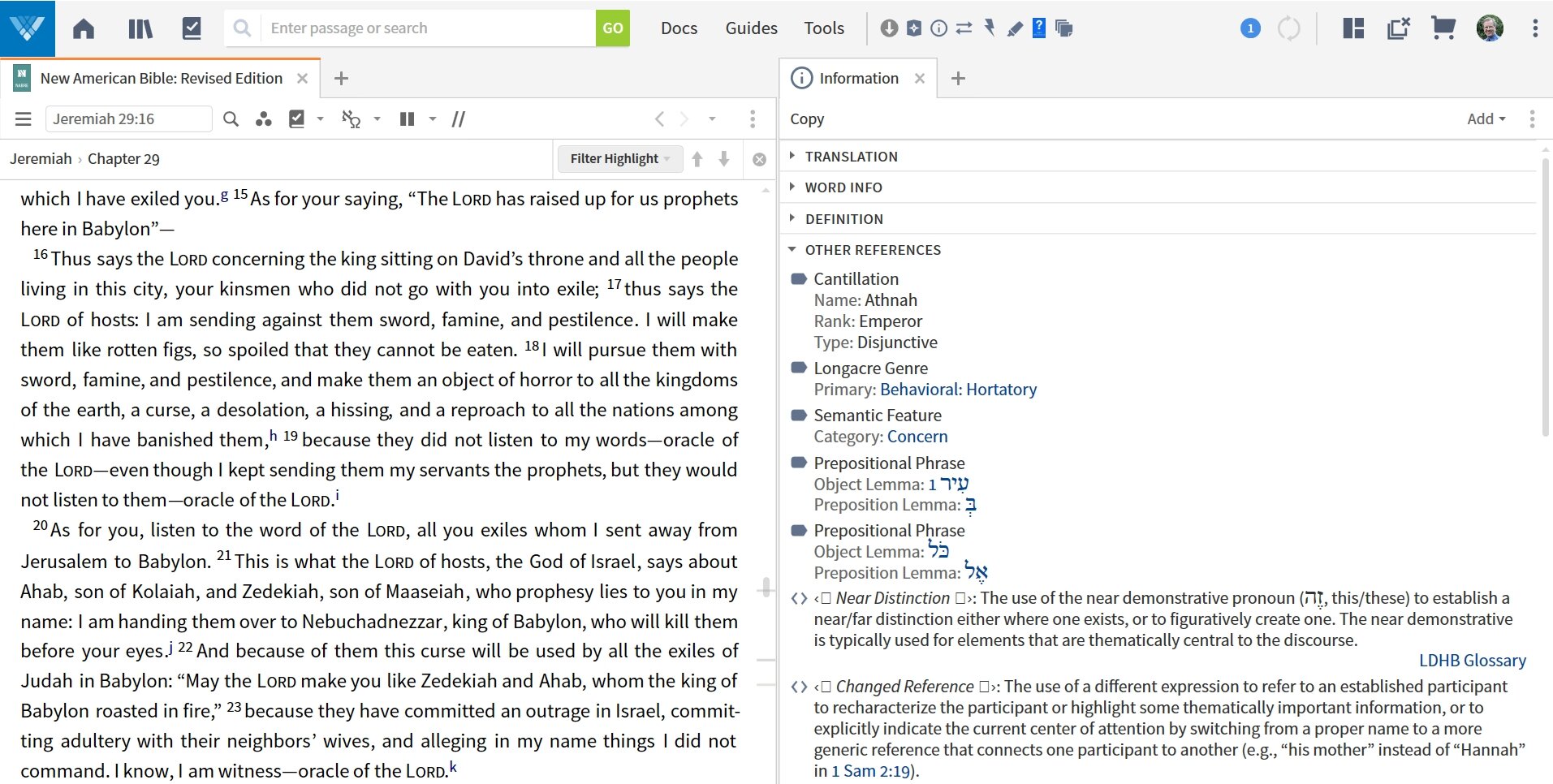Screen dimensions: 1553x784
Task: Open the checklist icon in top bar
Action: [x=192, y=28]
